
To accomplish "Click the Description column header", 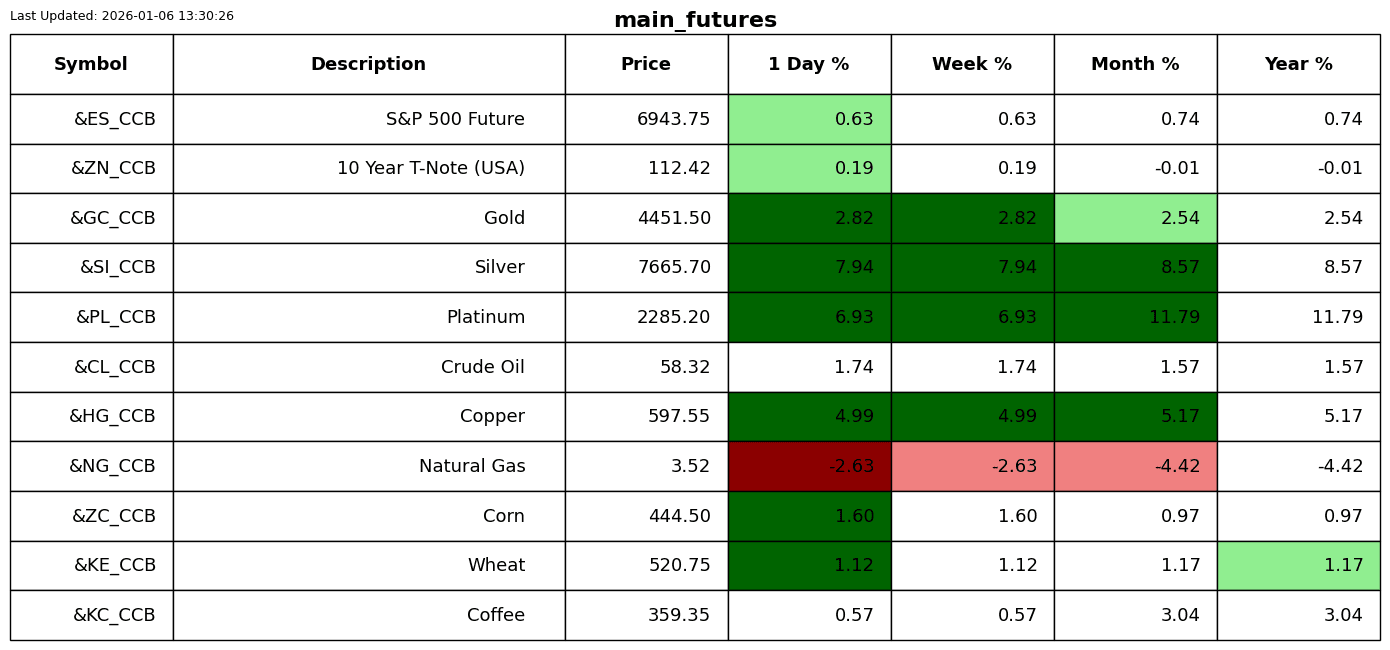I will pos(368,64).
